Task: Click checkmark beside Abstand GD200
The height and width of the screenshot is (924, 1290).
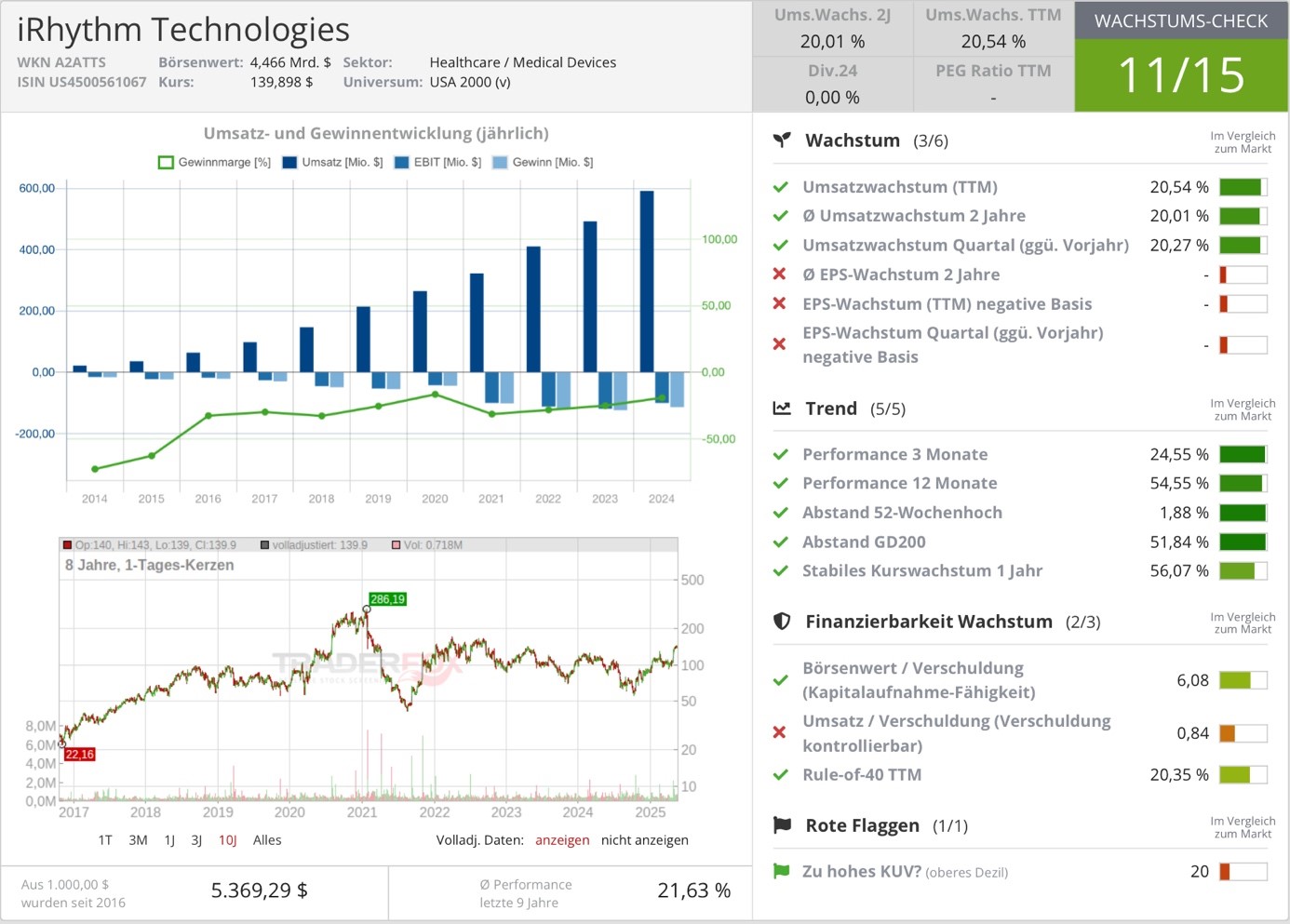Action: click(x=781, y=542)
